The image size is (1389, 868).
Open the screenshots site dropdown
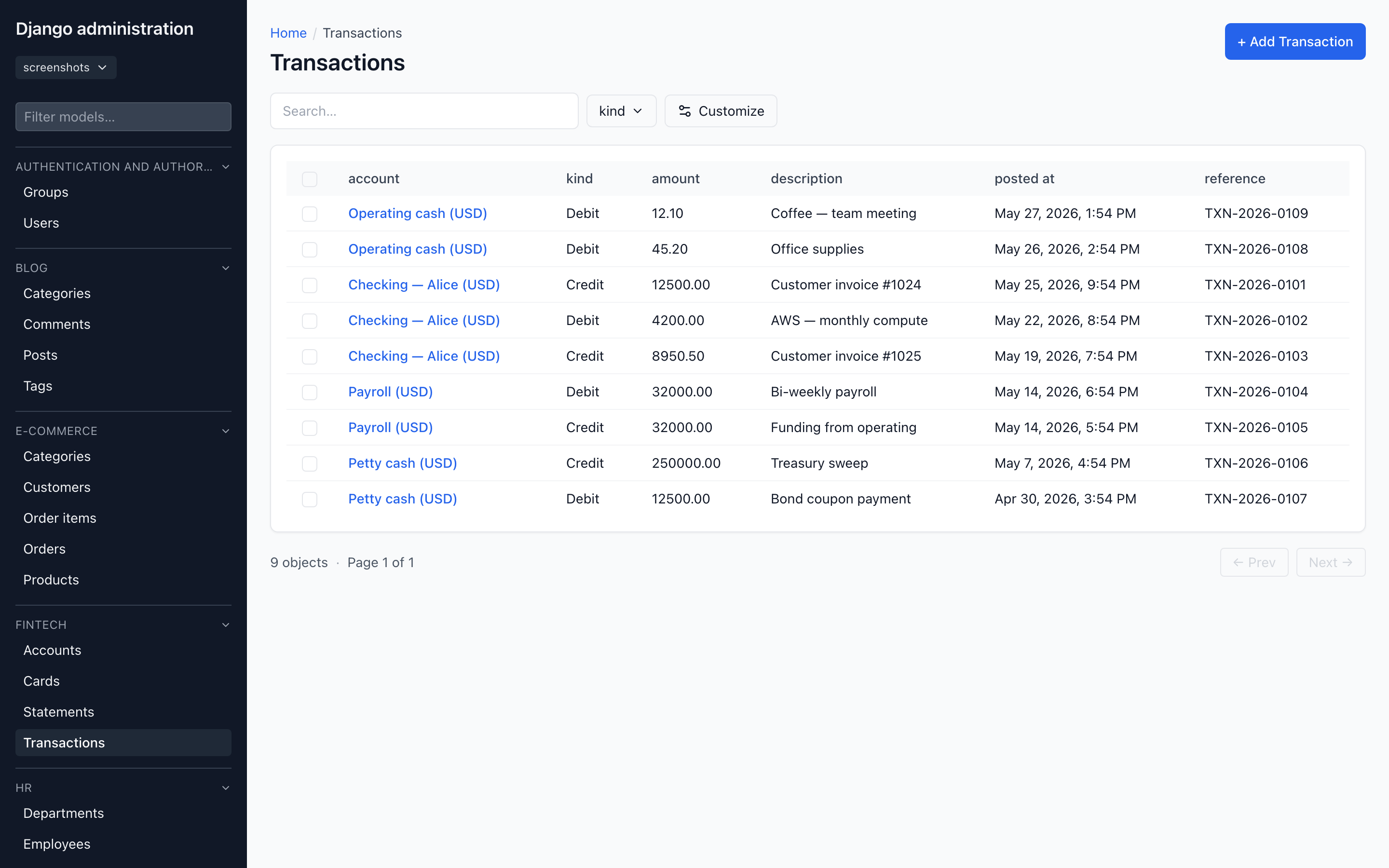click(66, 67)
